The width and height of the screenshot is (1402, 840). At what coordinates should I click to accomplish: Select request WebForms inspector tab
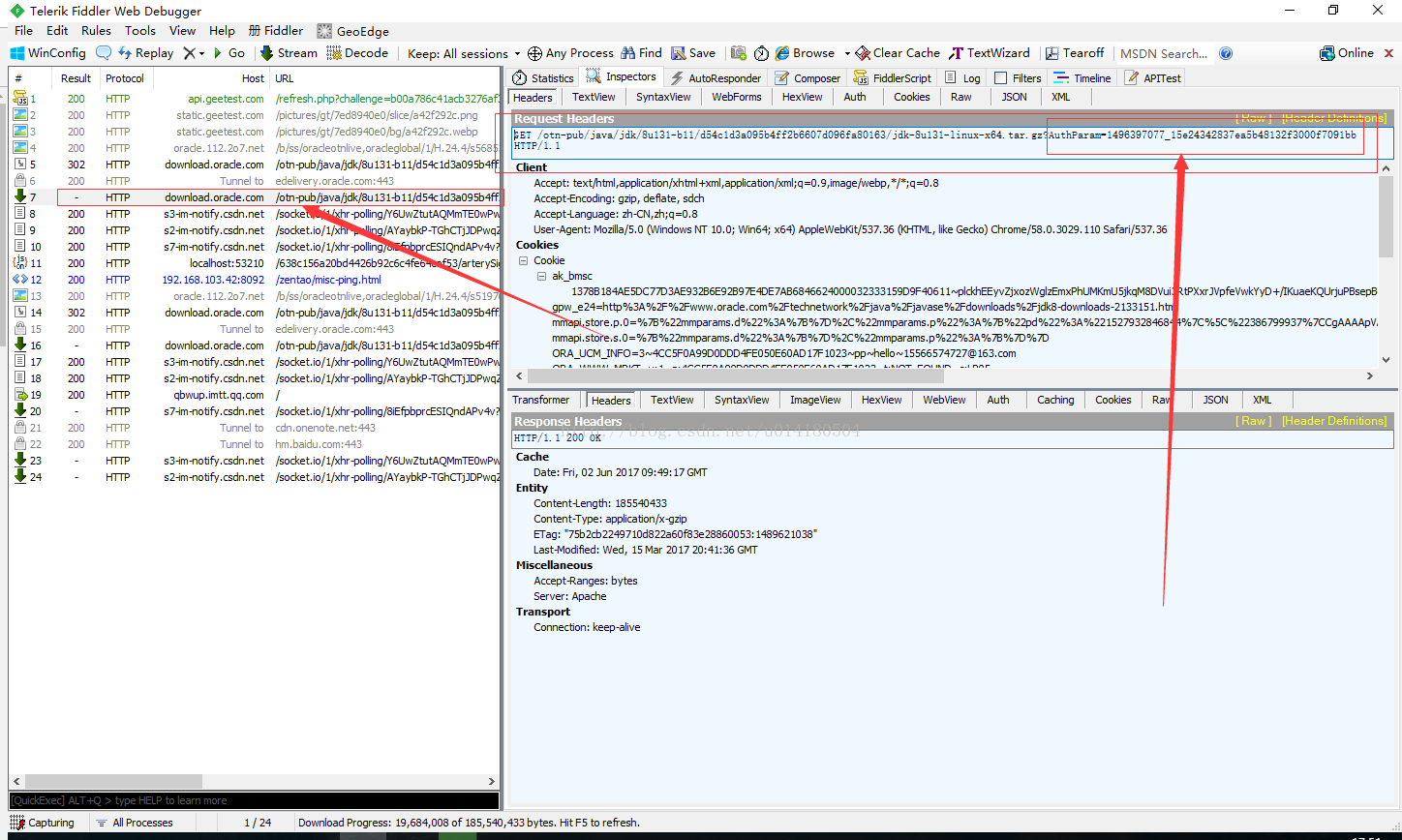point(737,97)
